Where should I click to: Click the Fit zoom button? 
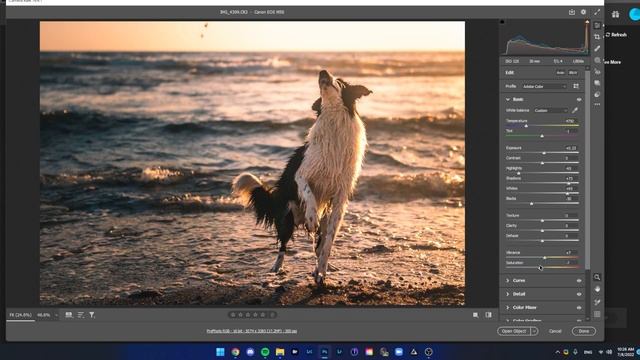tap(20, 315)
